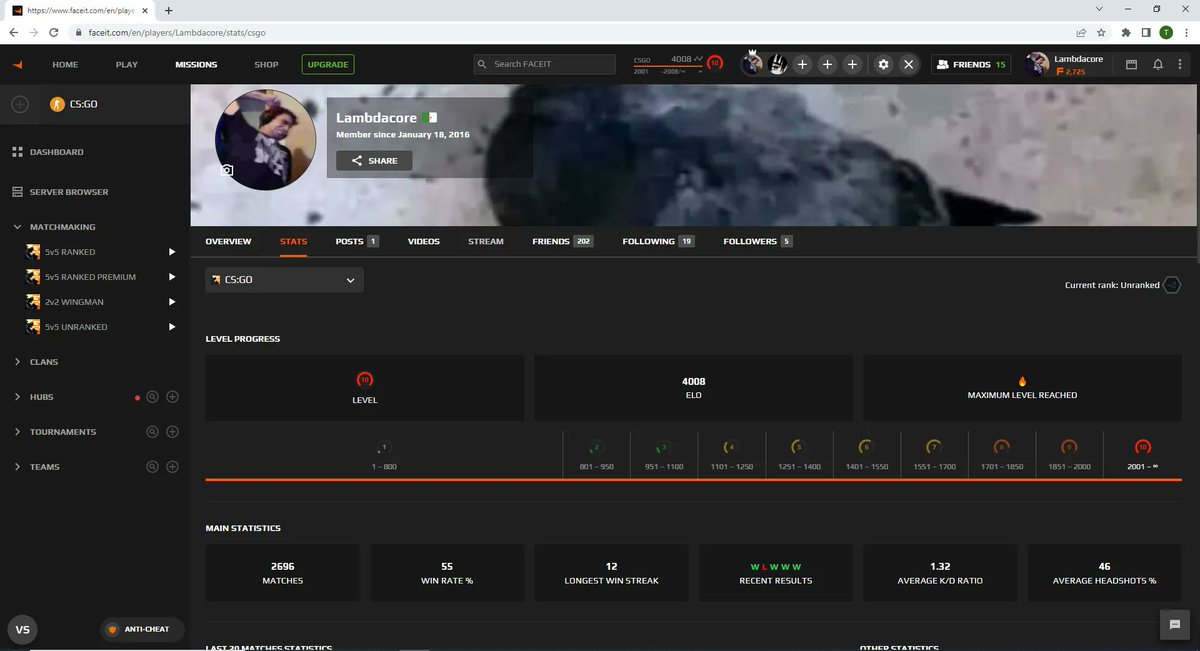Open the FRIENDS 15 panel button

tap(972, 64)
